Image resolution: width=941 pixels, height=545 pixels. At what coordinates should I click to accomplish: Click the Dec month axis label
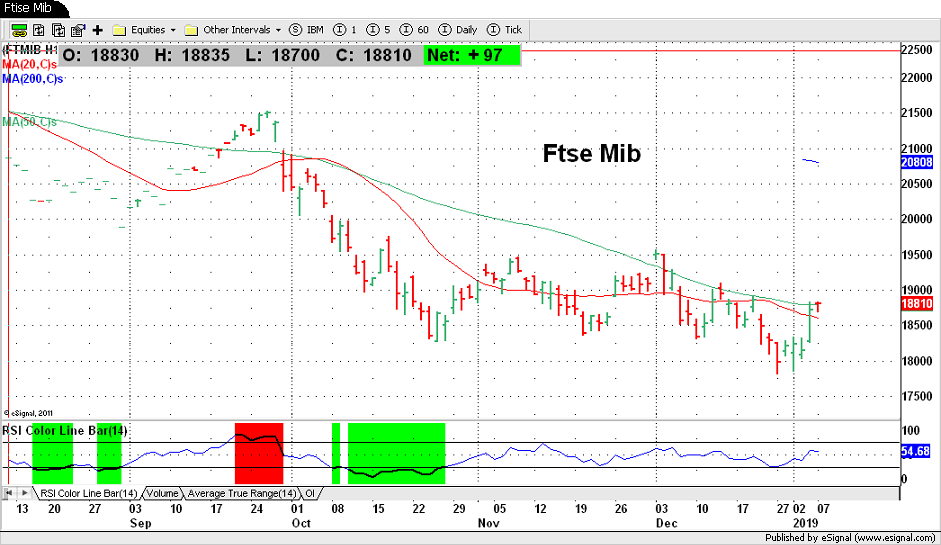(667, 523)
